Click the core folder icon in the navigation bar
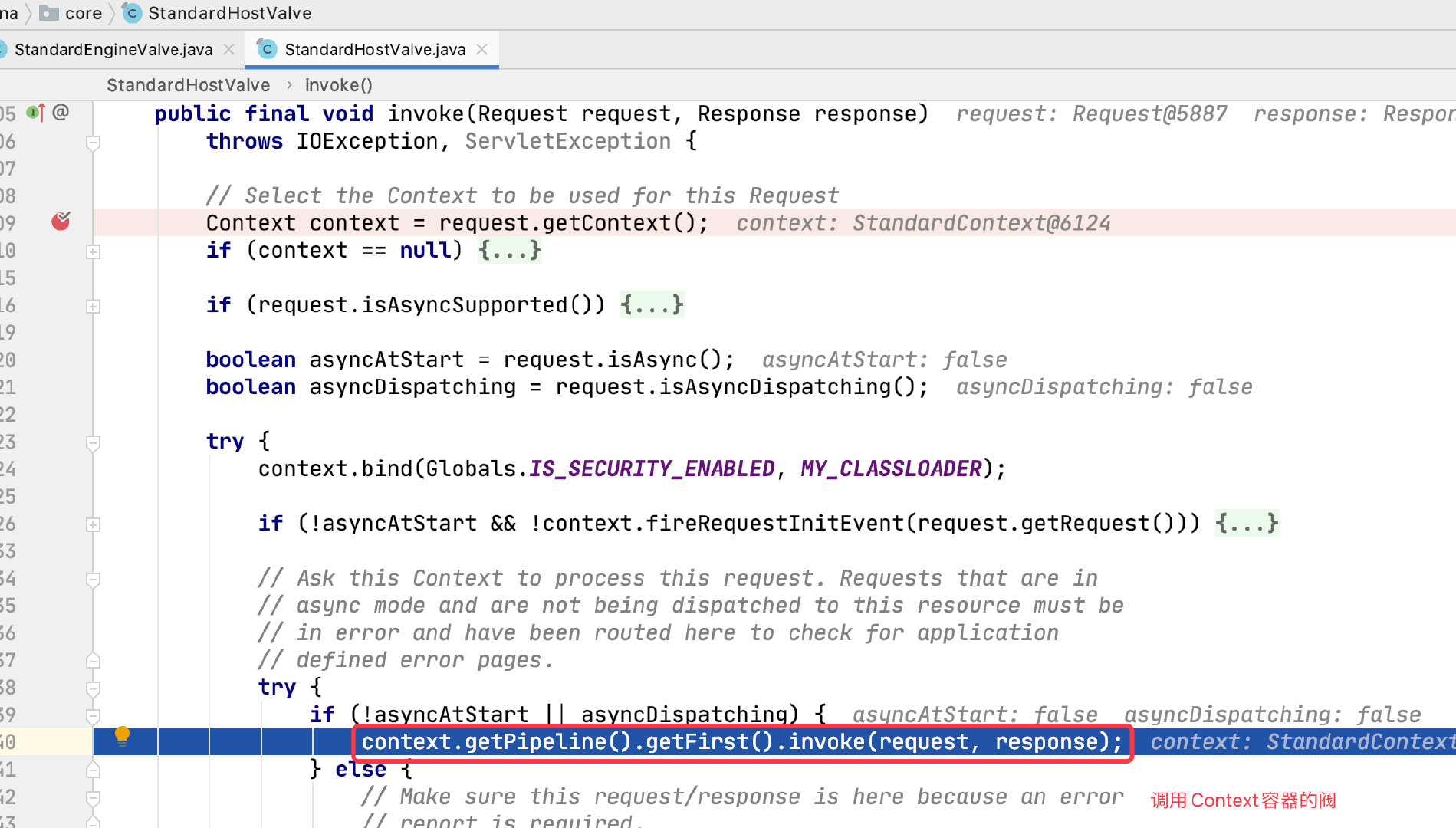 49,13
